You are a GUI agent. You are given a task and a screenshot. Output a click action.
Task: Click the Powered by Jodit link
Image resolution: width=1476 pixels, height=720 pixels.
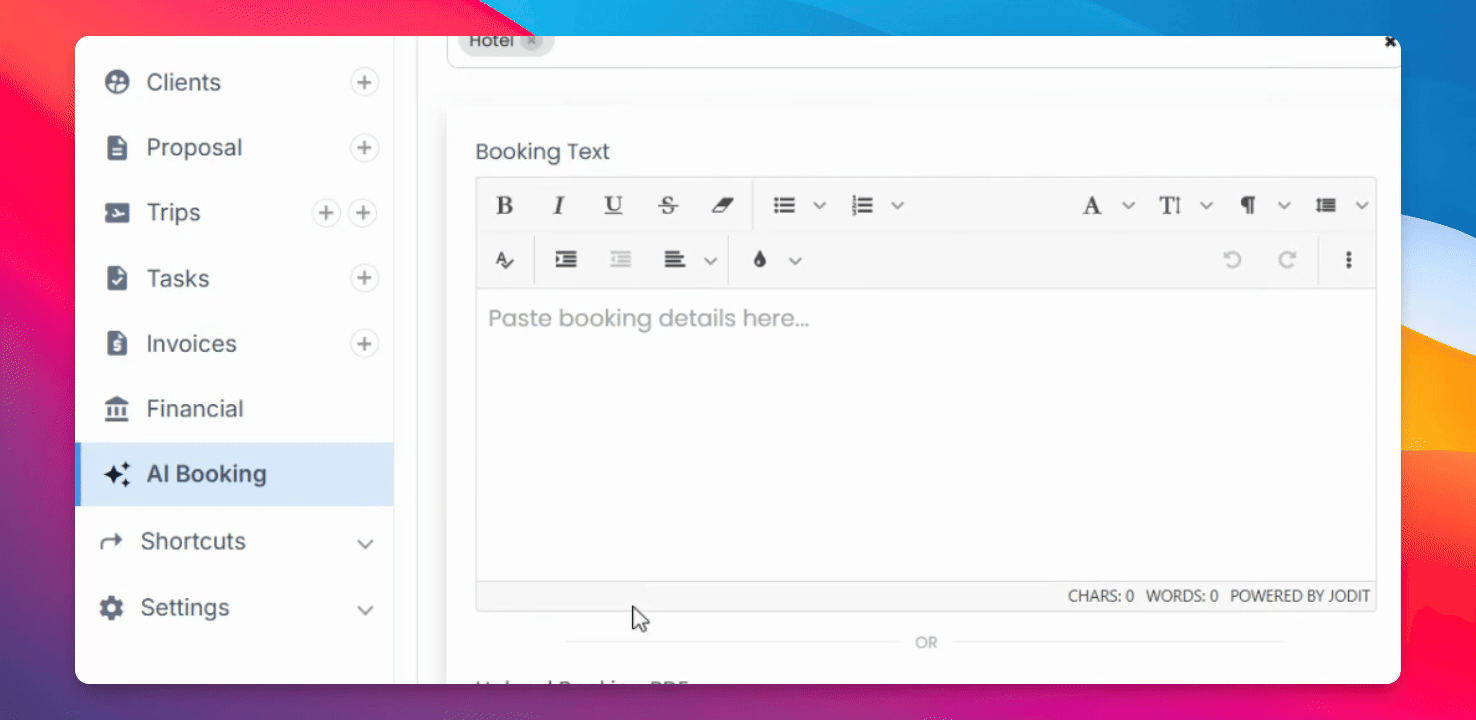1299,596
